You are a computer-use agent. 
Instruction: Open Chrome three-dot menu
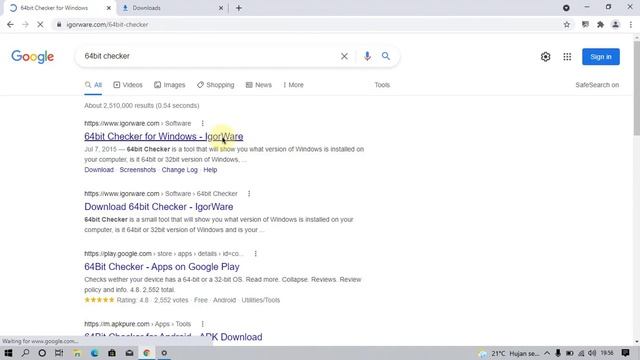pos(631,24)
